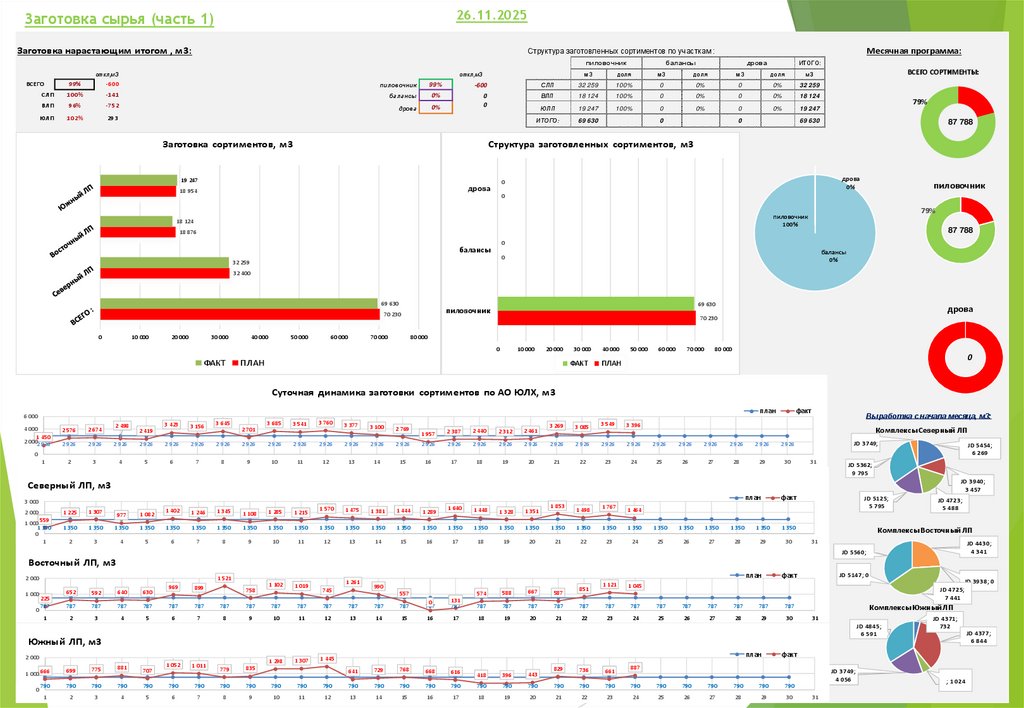Select the green пиловочник 99% cell
This screenshot has width=1024, height=708.
coord(436,85)
